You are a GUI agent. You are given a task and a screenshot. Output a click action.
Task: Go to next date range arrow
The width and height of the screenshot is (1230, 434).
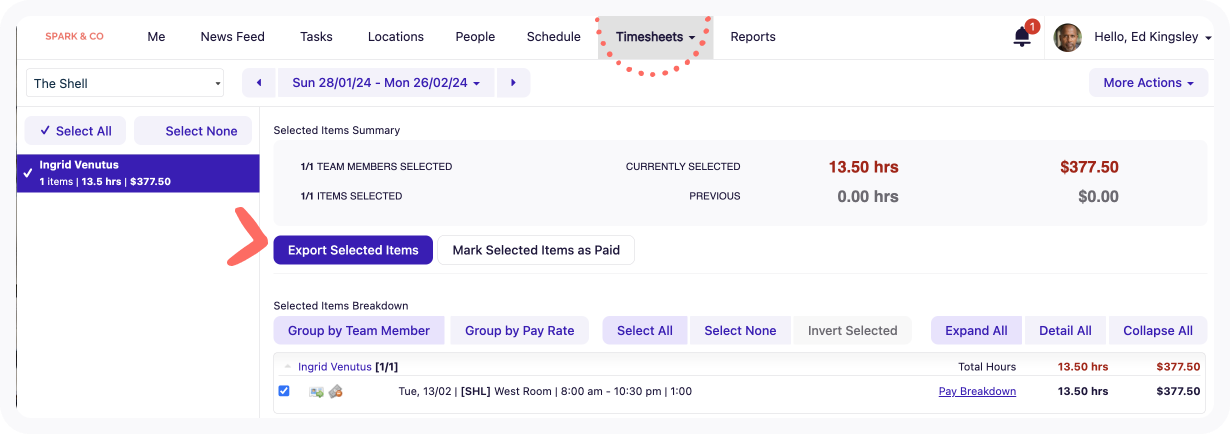513,83
